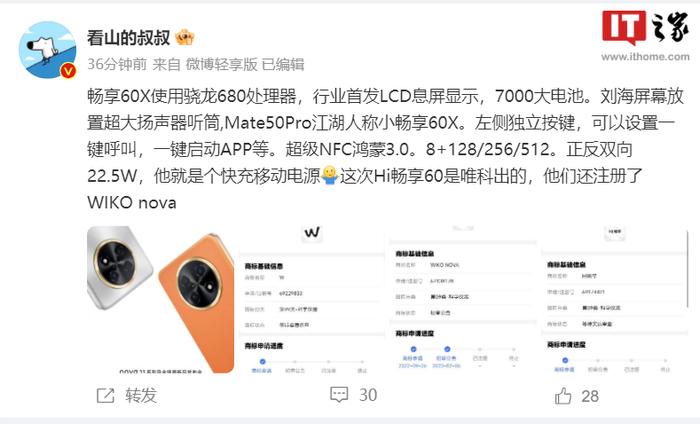Open the comment bubble icon
700x424 pixels.
[339, 395]
